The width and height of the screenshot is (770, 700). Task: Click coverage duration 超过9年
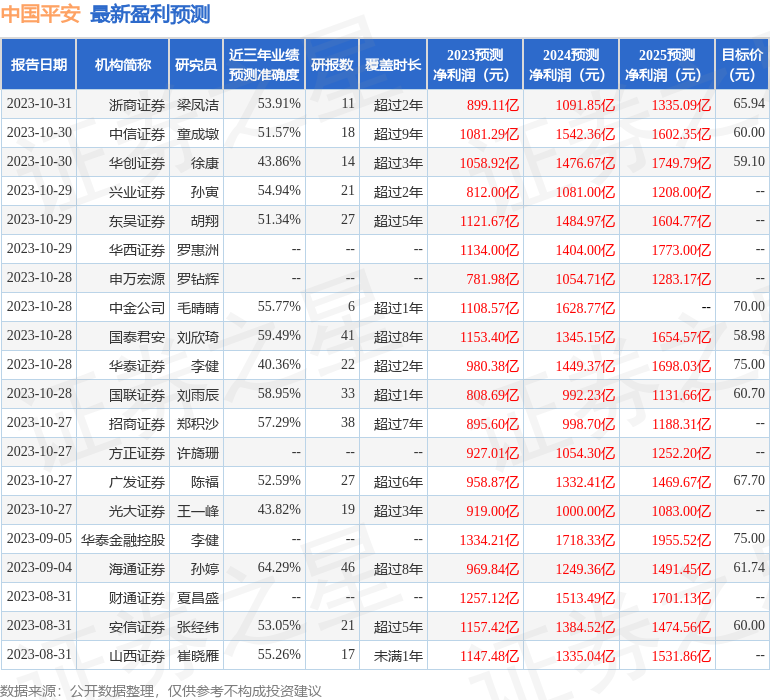click(398, 134)
